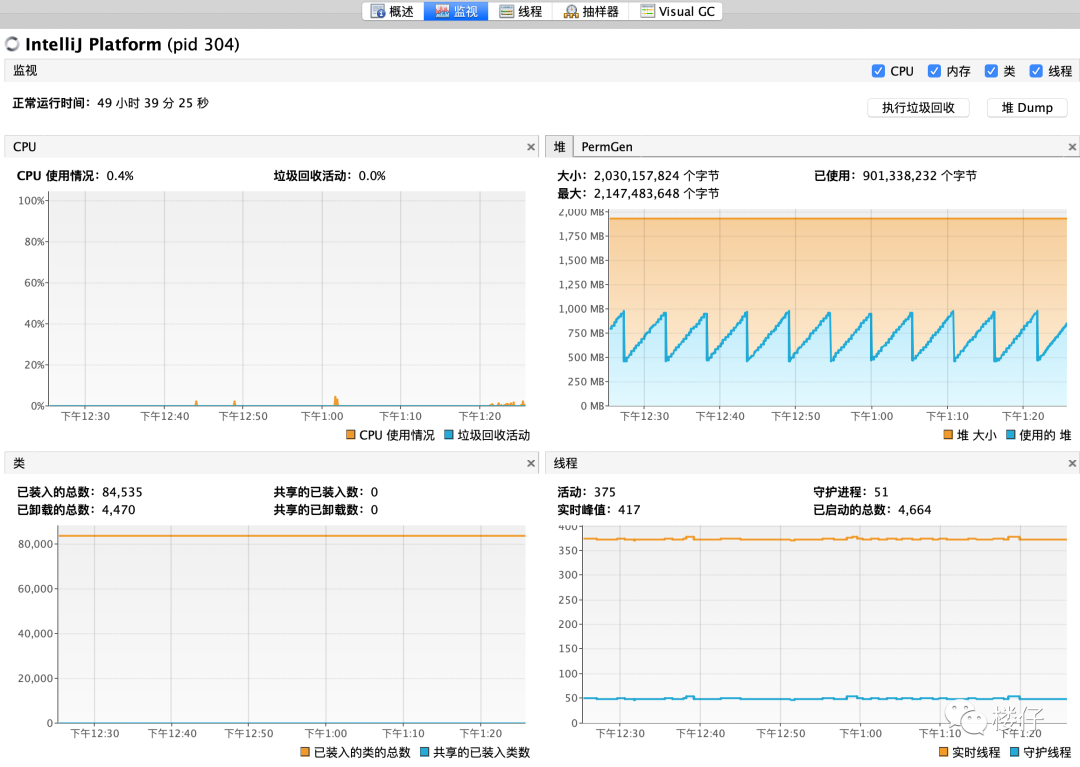Select the PermGen sub-tab

607,147
